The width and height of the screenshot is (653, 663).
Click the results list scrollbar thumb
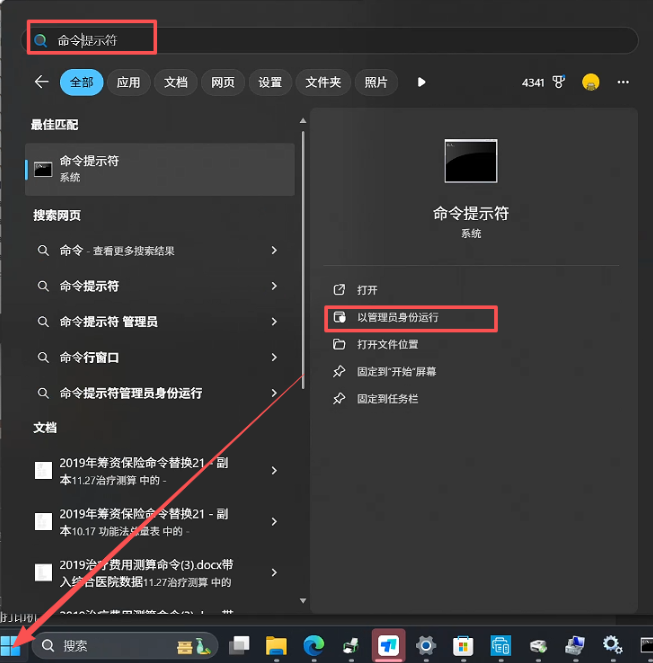tap(303, 260)
